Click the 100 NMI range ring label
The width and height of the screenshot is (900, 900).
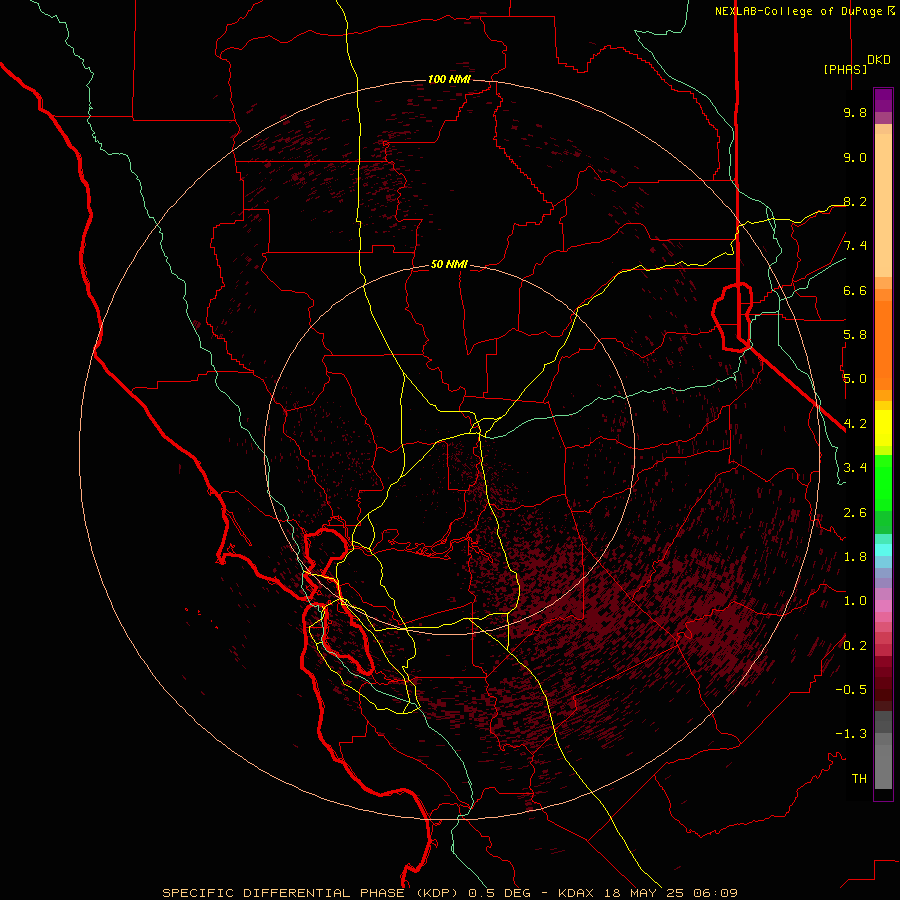tap(449, 79)
